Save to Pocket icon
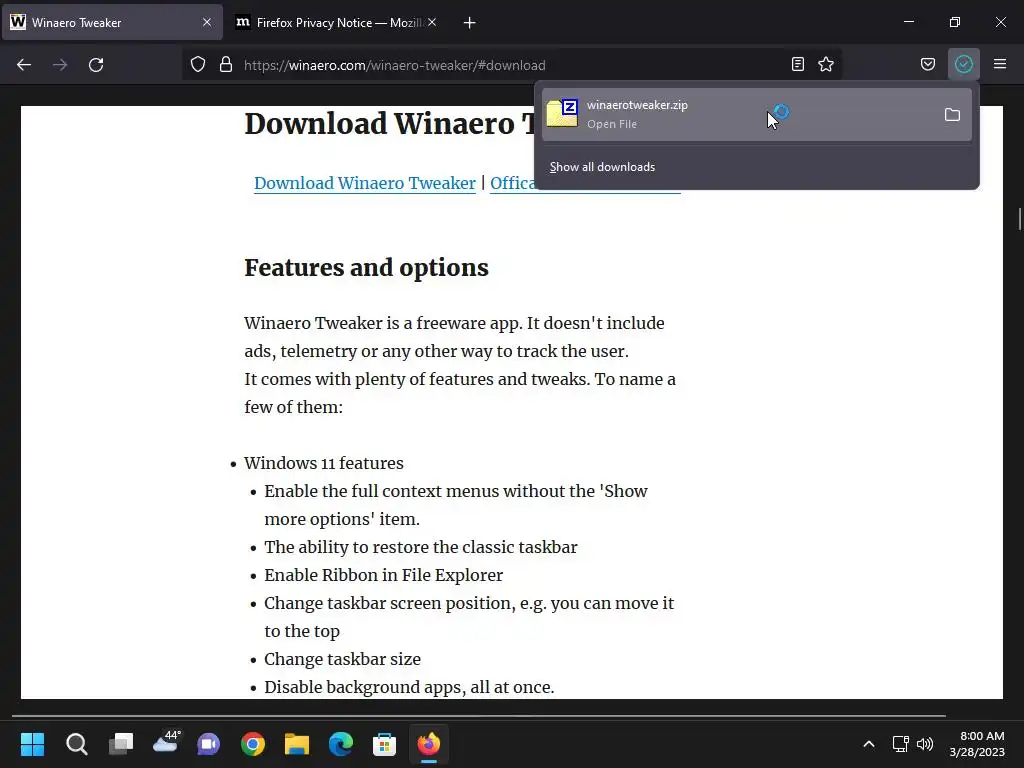This screenshot has height=768, width=1024. (928, 65)
